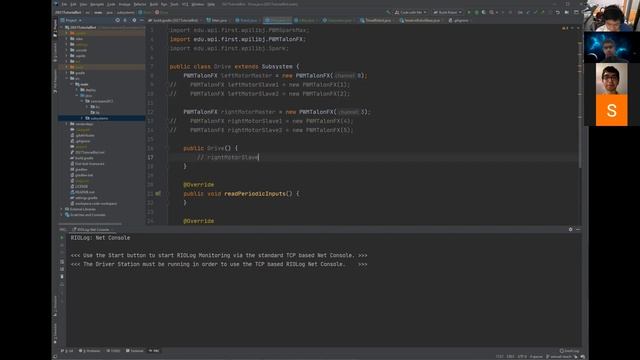The width and height of the screenshot is (640, 360).
Task: Click the trash clear icon in RIOLog sidebar
Action: tap(62, 276)
